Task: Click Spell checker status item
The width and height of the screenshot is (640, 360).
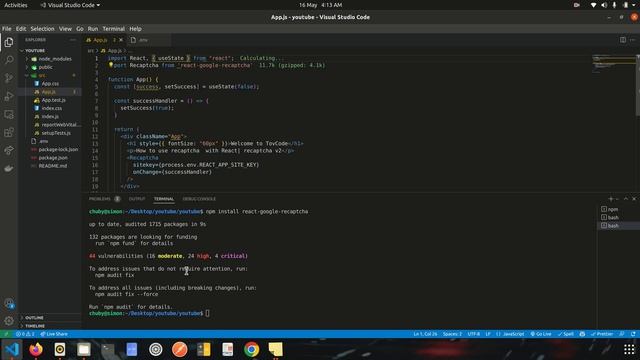Action: (565, 334)
